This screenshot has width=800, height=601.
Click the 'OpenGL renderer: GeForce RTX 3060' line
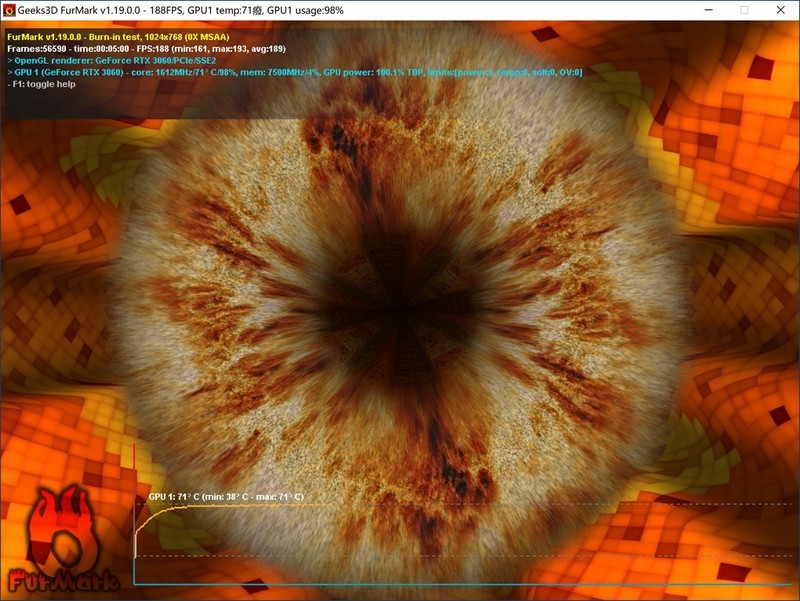coord(112,61)
